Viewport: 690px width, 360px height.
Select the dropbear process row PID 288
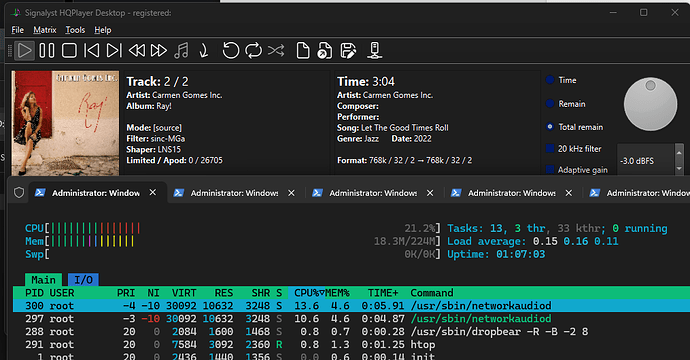tap(351, 331)
